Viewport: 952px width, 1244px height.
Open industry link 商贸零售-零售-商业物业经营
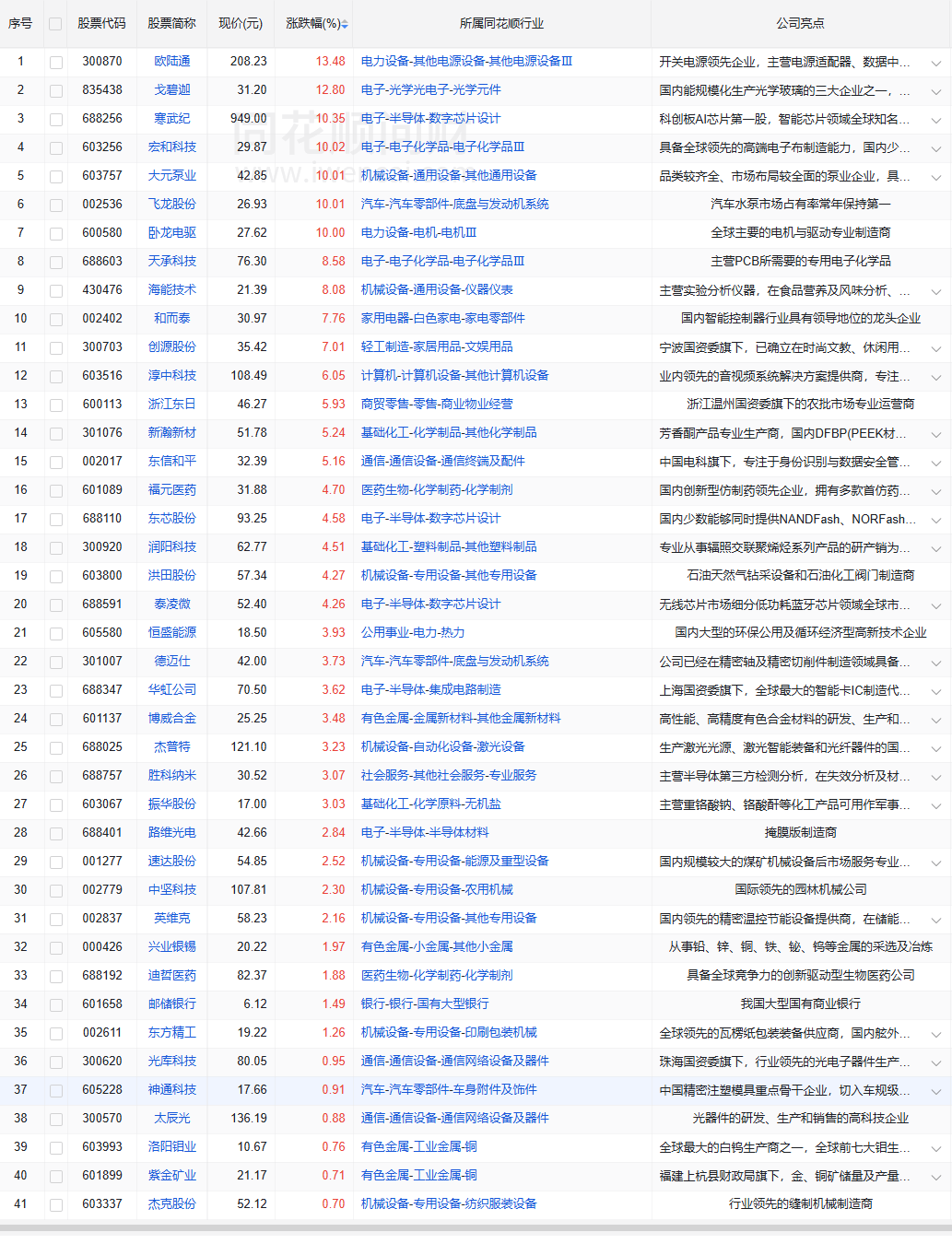(x=437, y=404)
